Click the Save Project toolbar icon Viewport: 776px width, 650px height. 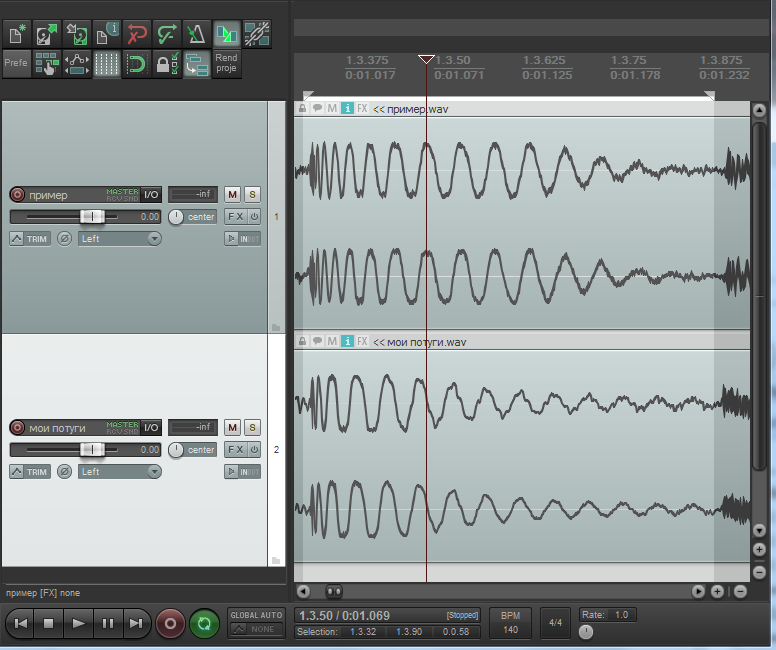point(76,35)
